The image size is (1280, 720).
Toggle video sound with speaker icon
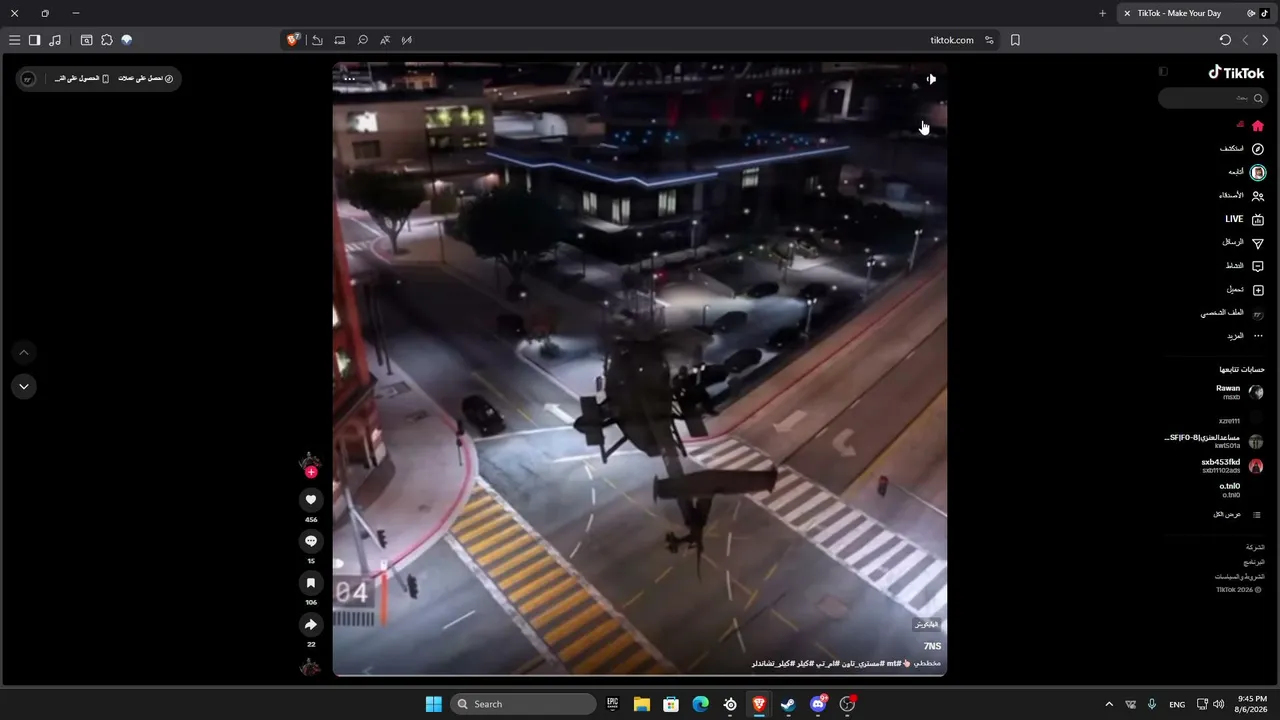(x=930, y=79)
